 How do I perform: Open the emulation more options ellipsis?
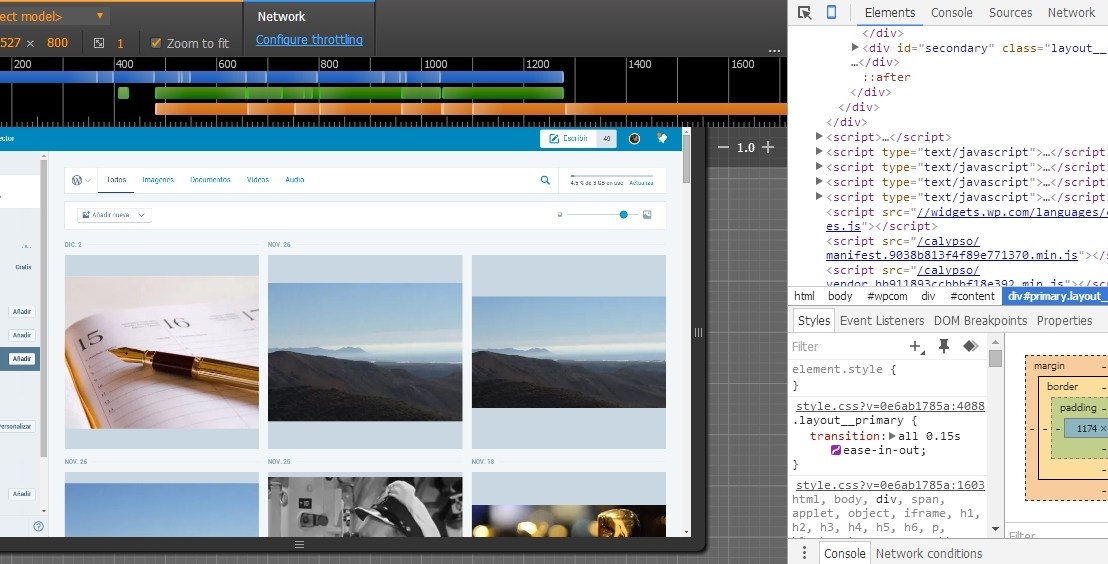(x=774, y=51)
